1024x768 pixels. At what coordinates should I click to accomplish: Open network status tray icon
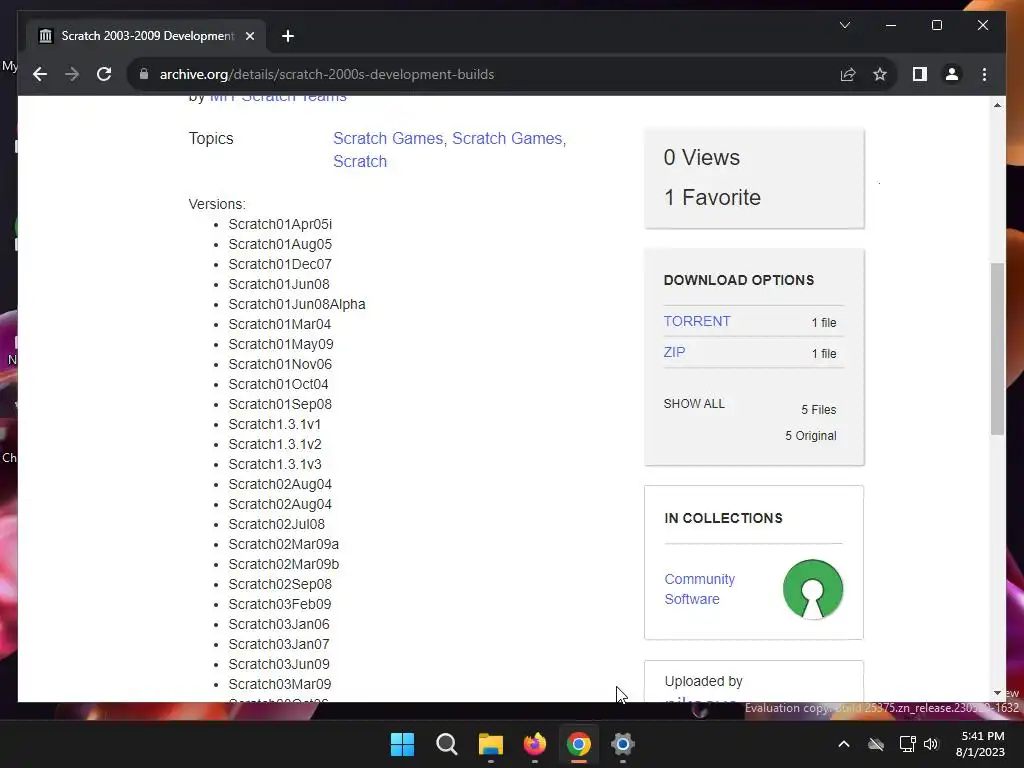(x=907, y=744)
